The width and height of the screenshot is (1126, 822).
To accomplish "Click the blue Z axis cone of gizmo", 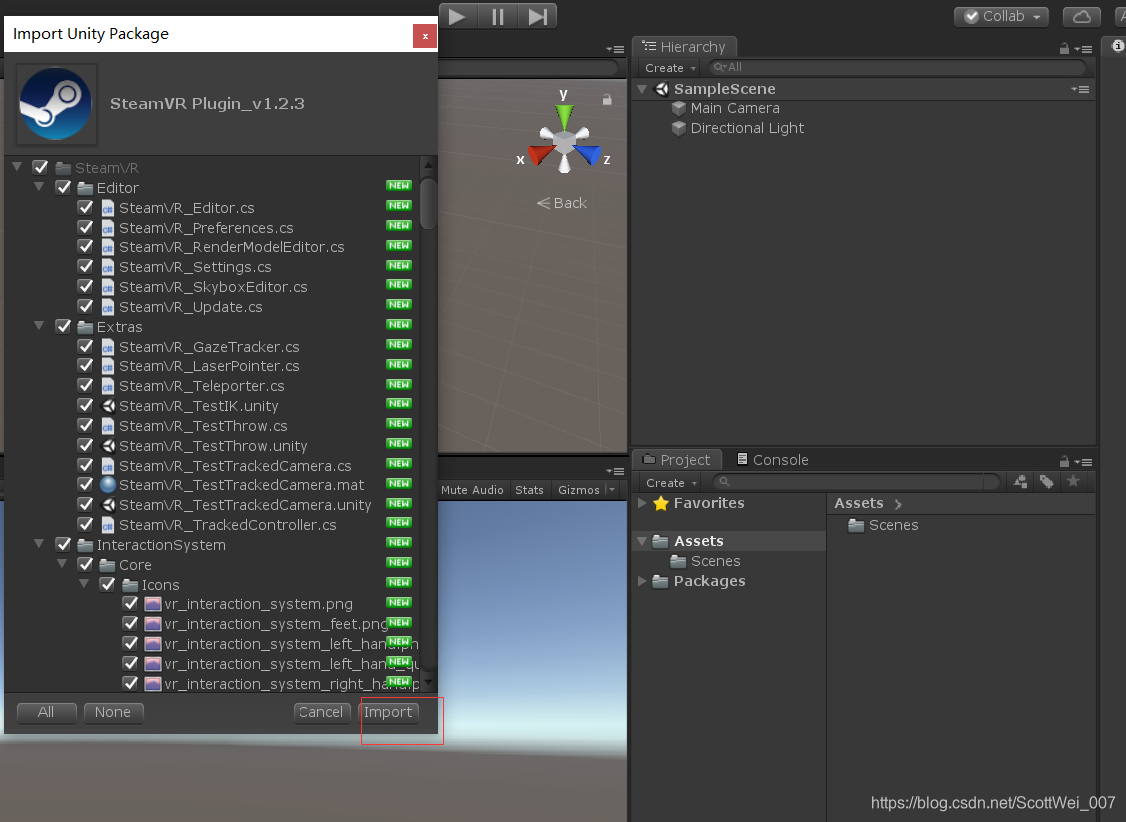I will pos(588,154).
